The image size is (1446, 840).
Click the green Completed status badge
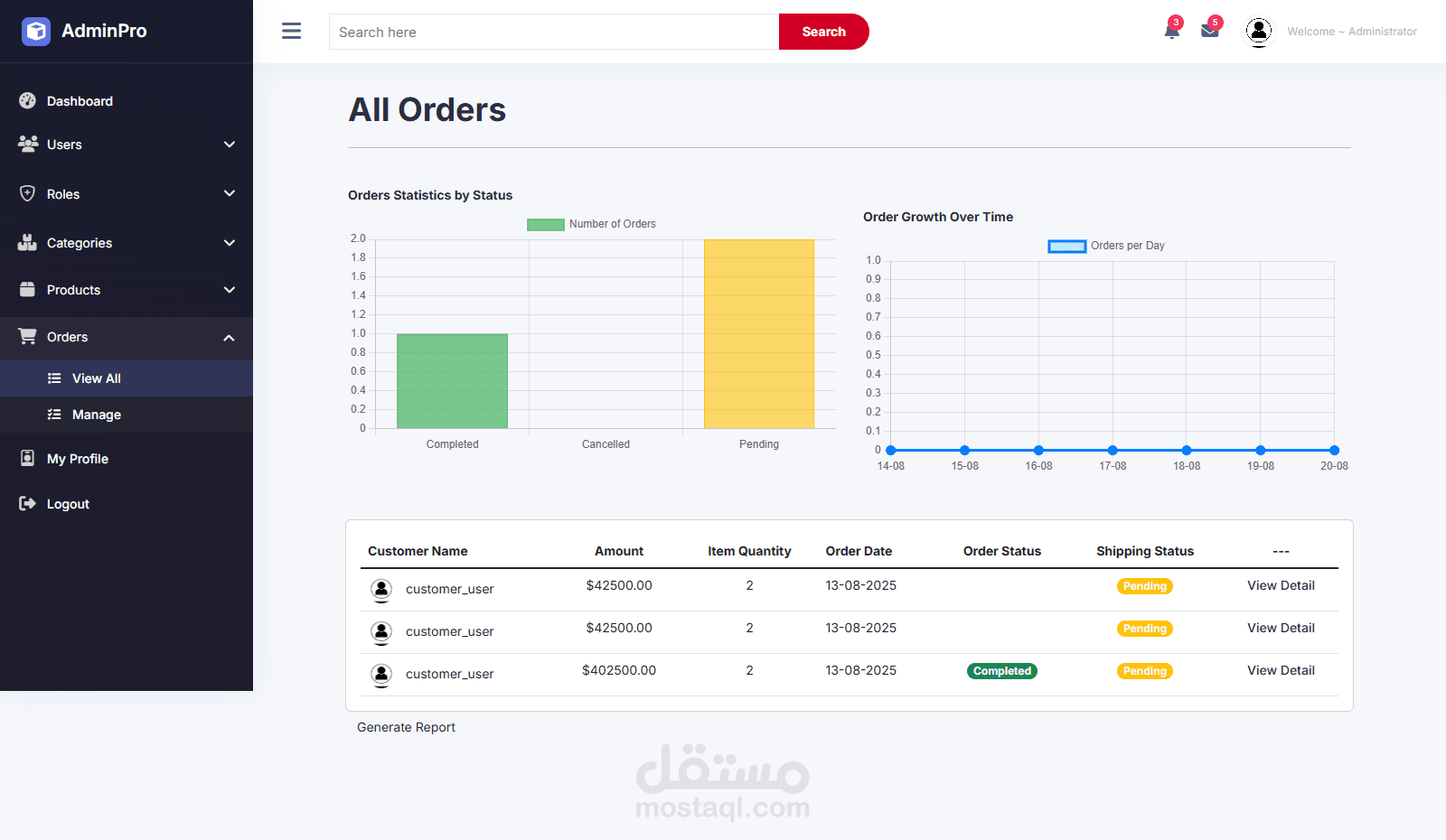[x=1002, y=671]
